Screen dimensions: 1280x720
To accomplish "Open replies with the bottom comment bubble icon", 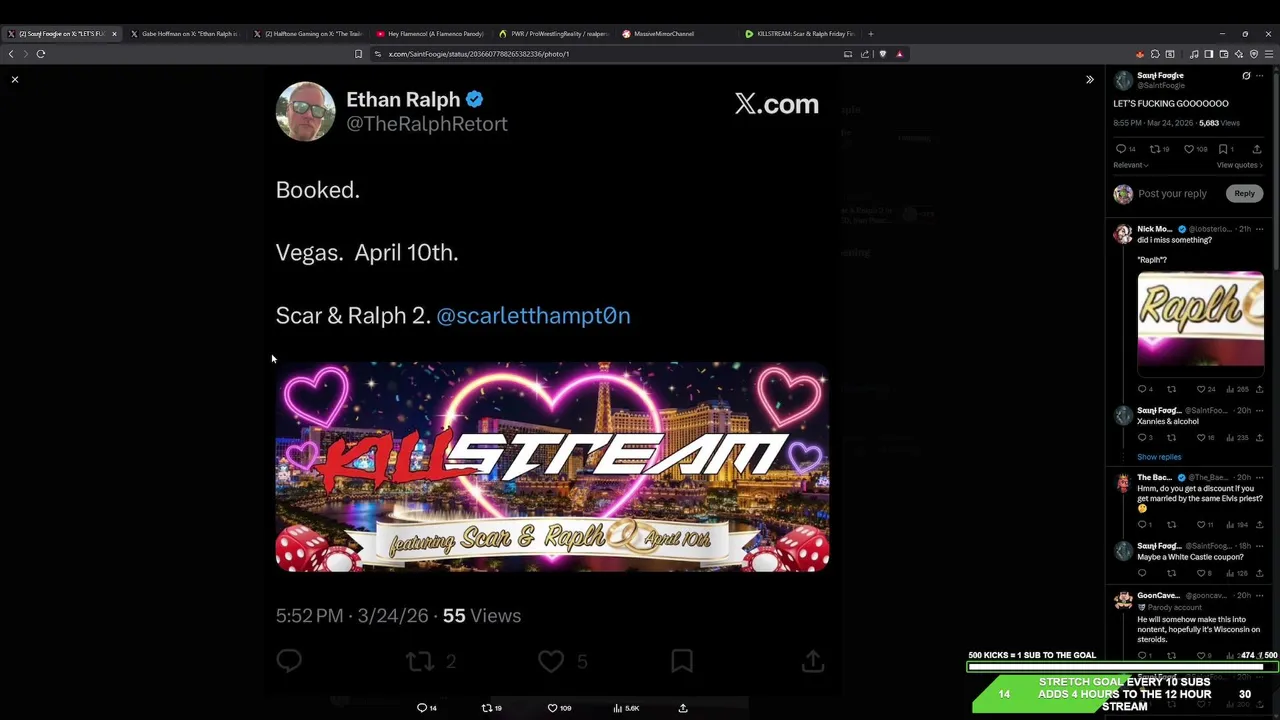I will (422, 708).
